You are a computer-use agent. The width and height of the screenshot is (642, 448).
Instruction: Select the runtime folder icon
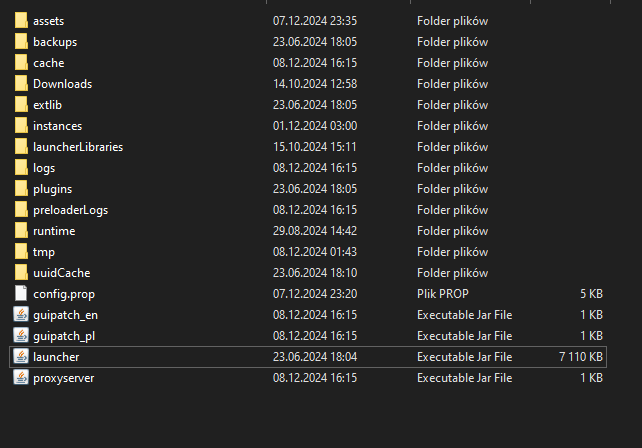22,231
